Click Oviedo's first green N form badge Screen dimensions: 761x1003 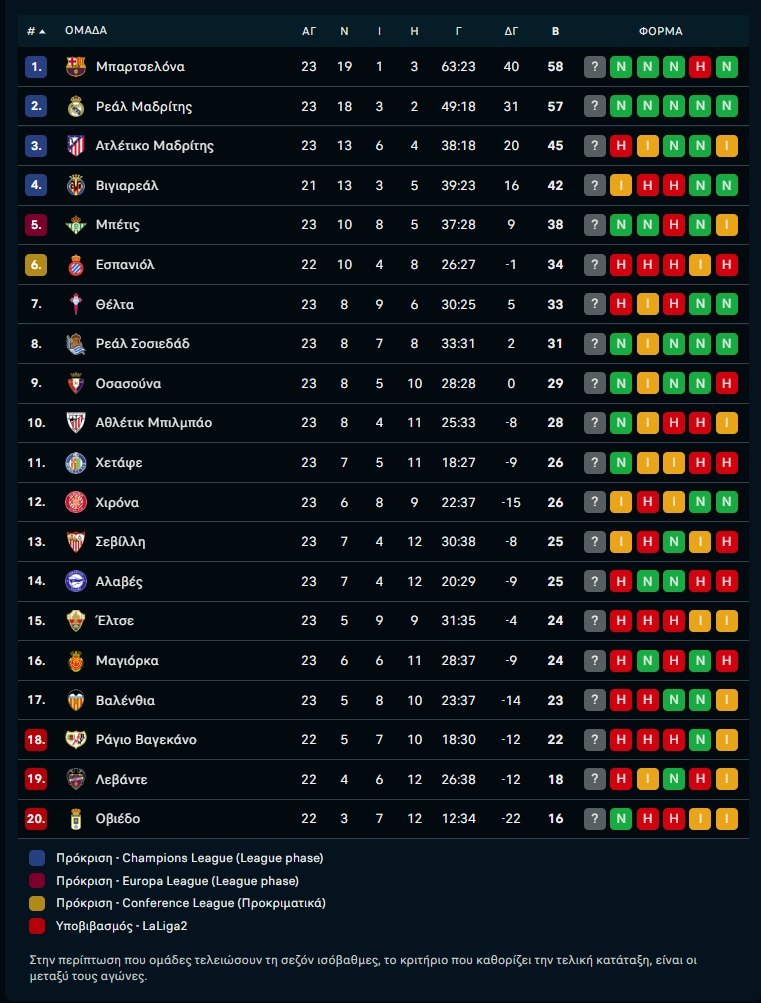pyautogui.click(x=621, y=819)
